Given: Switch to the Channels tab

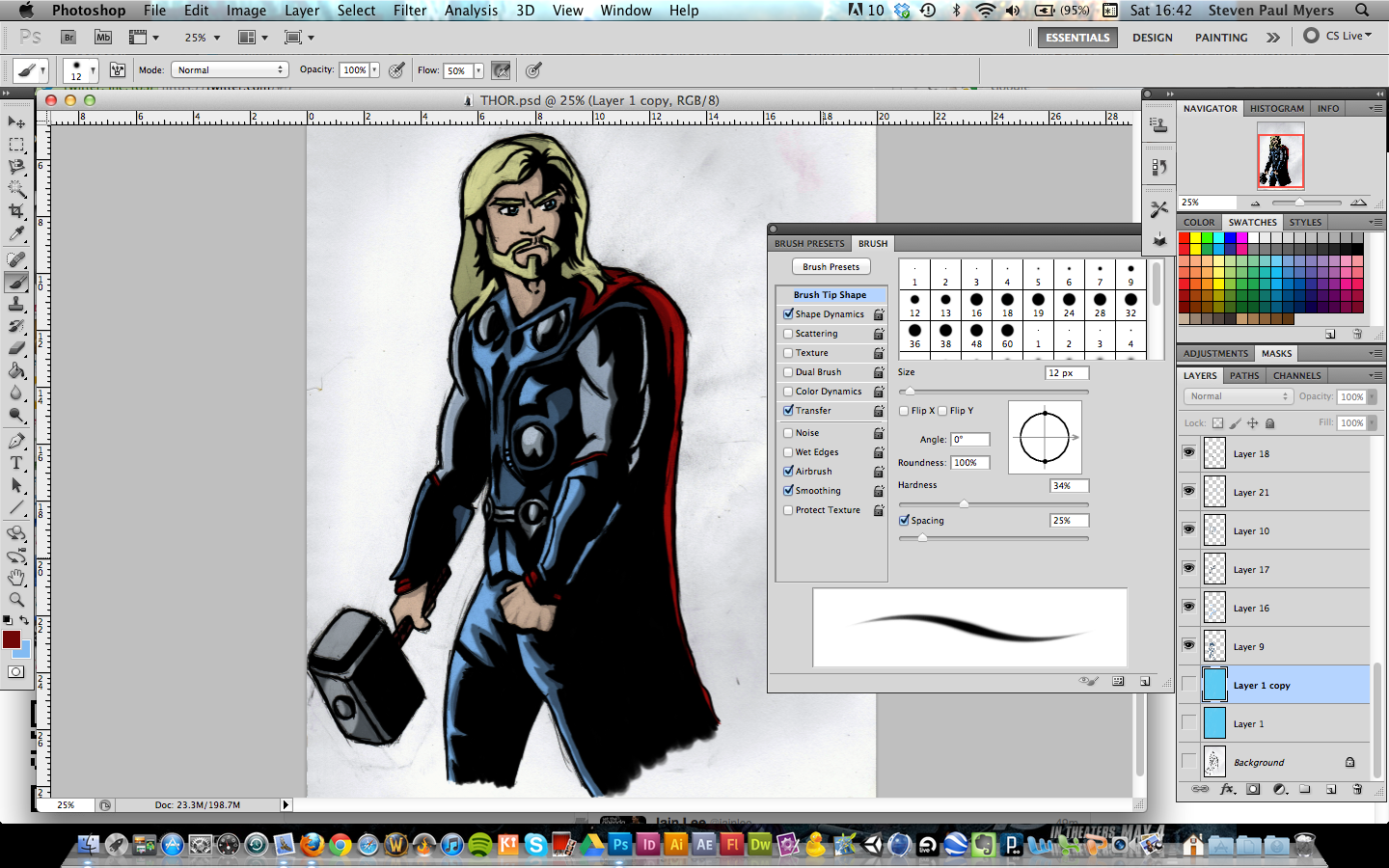Looking at the screenshot, I should 1296,375.
